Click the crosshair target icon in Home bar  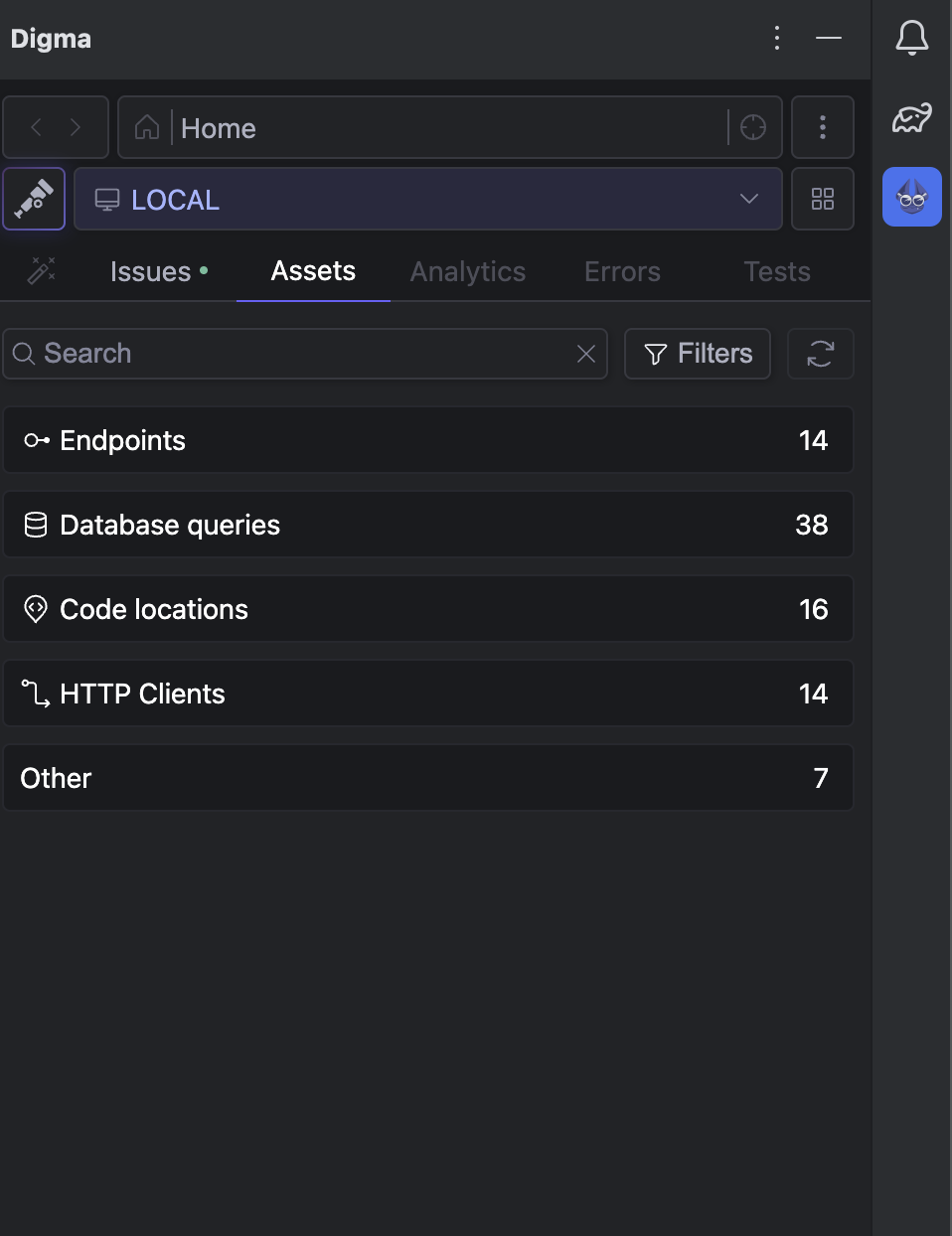click(x=753, y=127)
